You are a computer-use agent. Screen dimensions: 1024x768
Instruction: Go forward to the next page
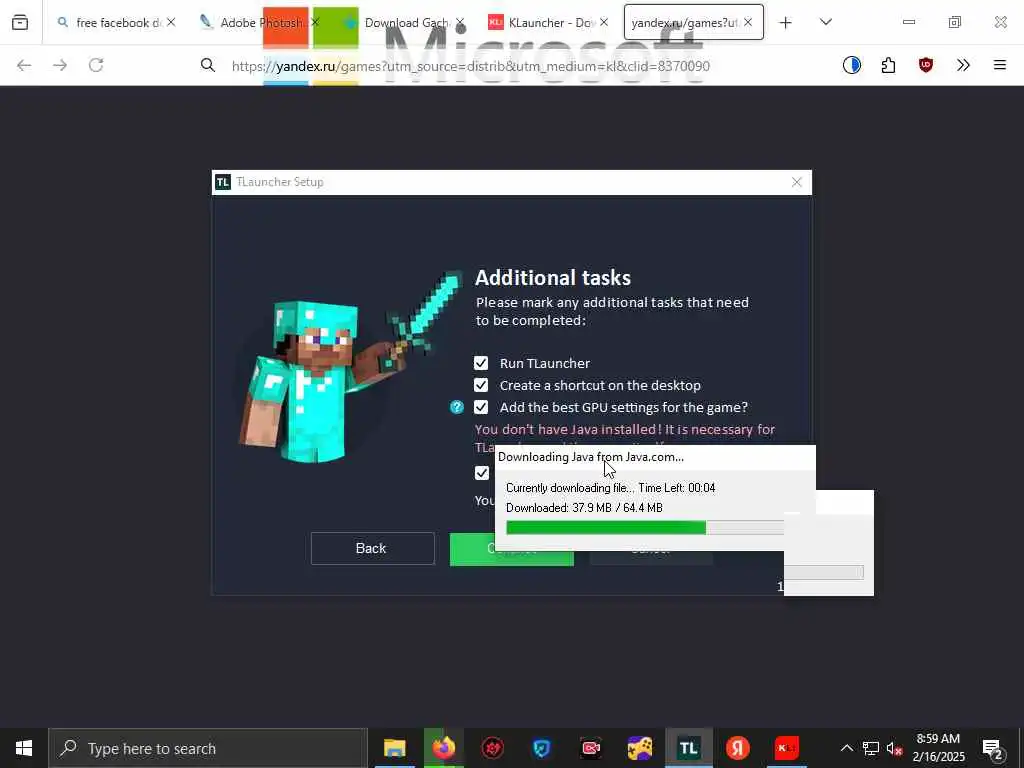[60, 65]
